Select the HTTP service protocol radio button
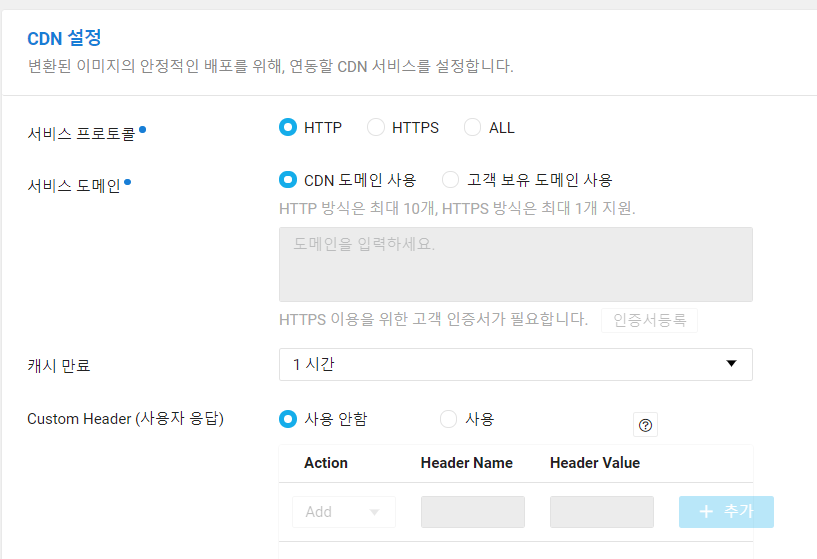 [288, 127]
